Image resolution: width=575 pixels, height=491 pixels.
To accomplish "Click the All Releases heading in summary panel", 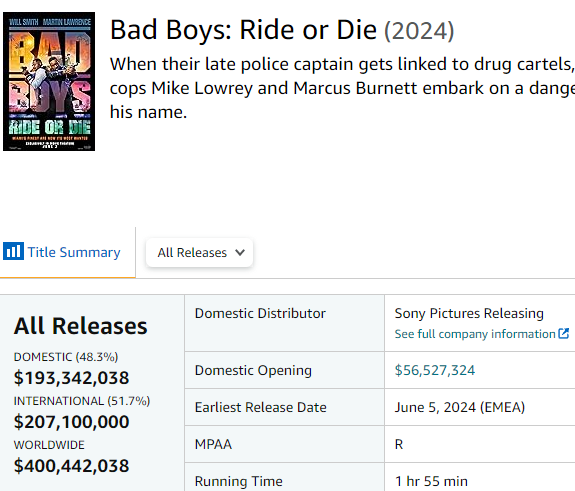I will point(81,326).
